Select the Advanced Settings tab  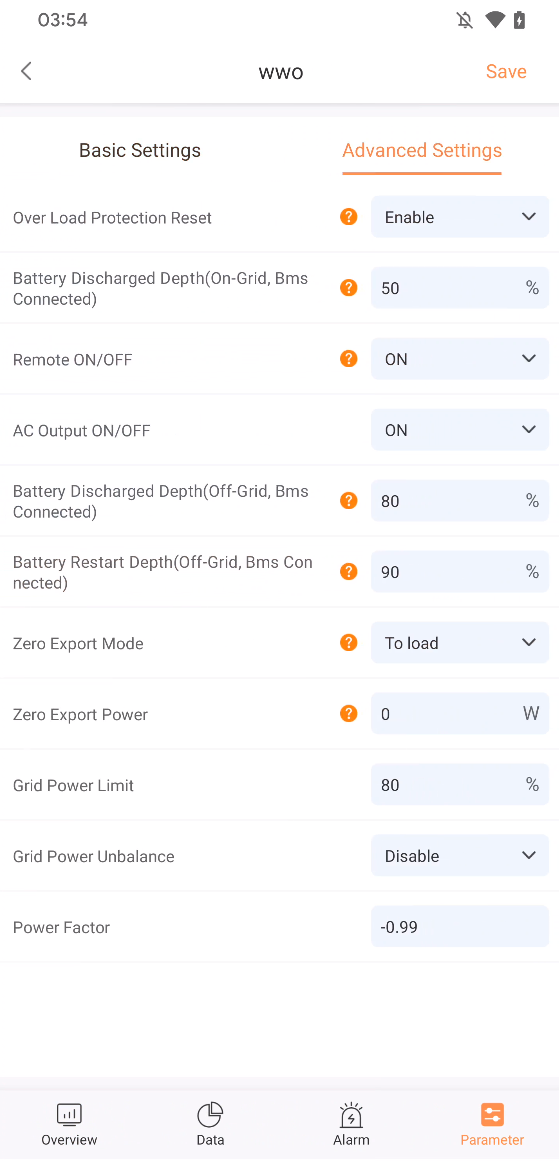(422, 150)
